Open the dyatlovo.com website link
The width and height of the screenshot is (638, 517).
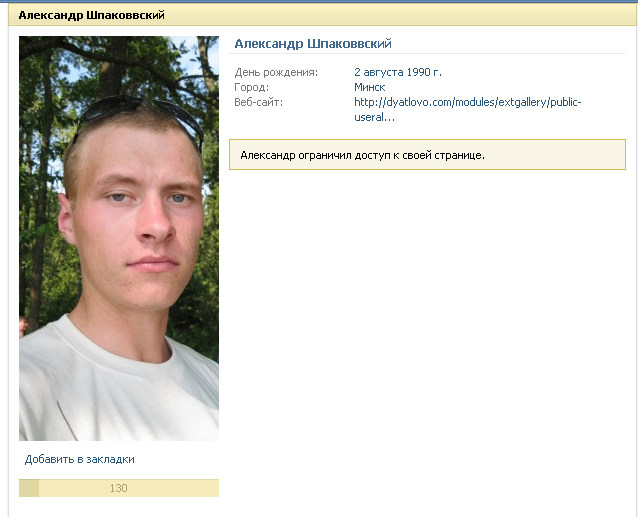coord(468,109)
